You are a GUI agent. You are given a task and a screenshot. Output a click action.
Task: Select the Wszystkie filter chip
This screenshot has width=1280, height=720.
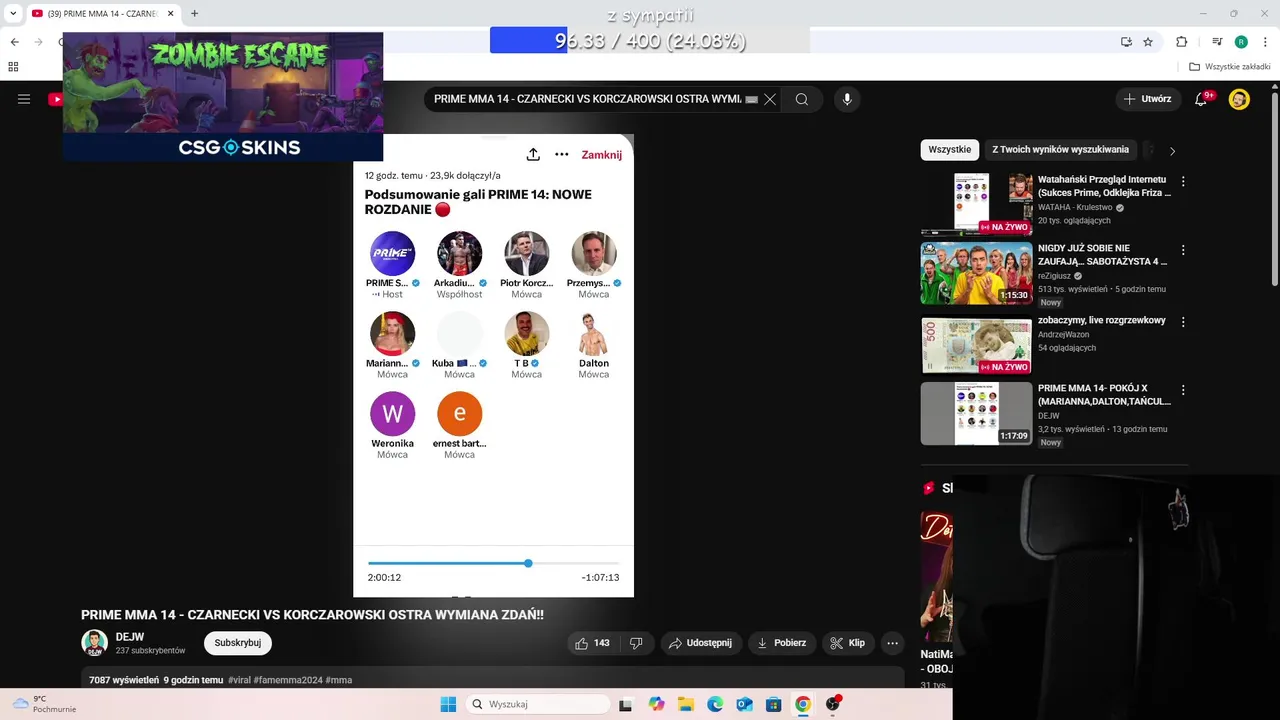[x=950, y=150]
